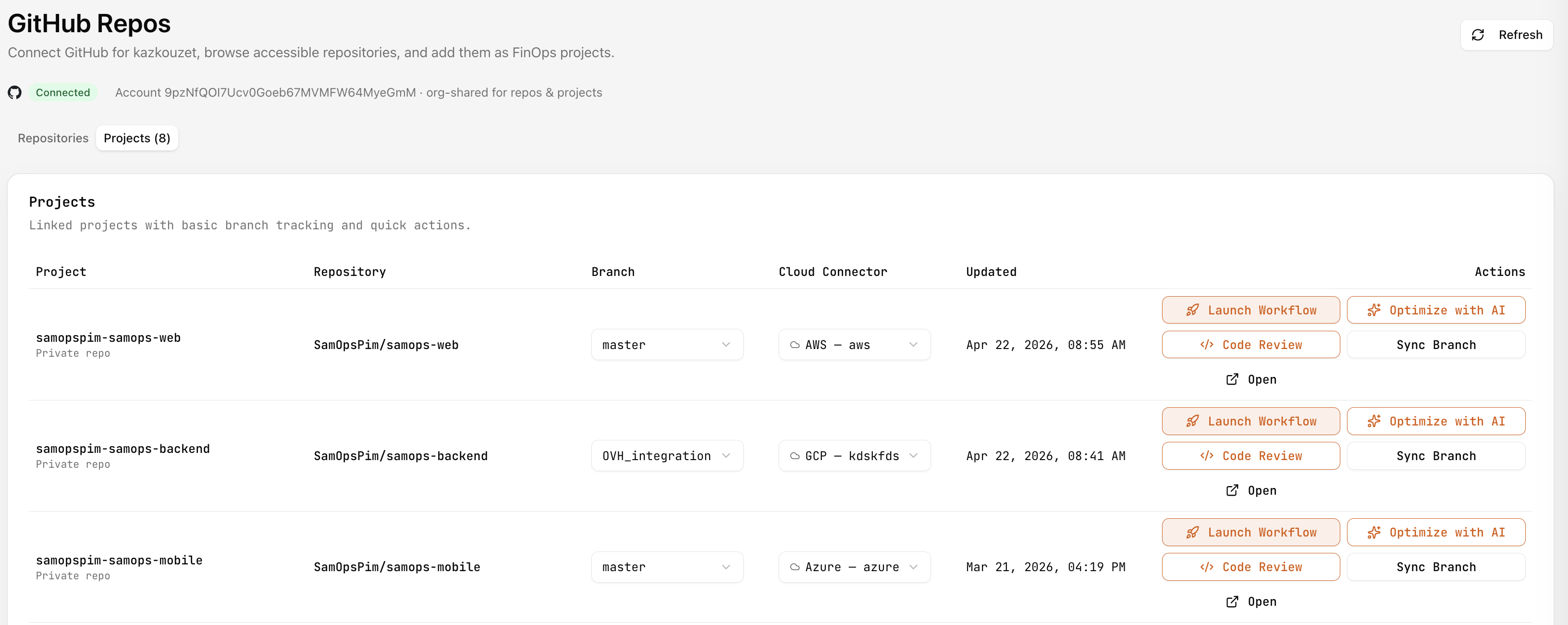Launch Code Review for samops-mobile
This screenshot has width=1568, height=625.
(x=1250, y=566)
